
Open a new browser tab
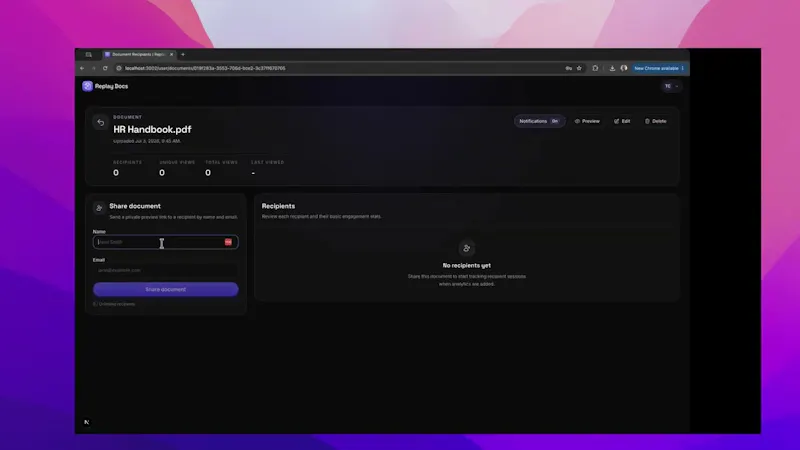click(x=183, y=54)
